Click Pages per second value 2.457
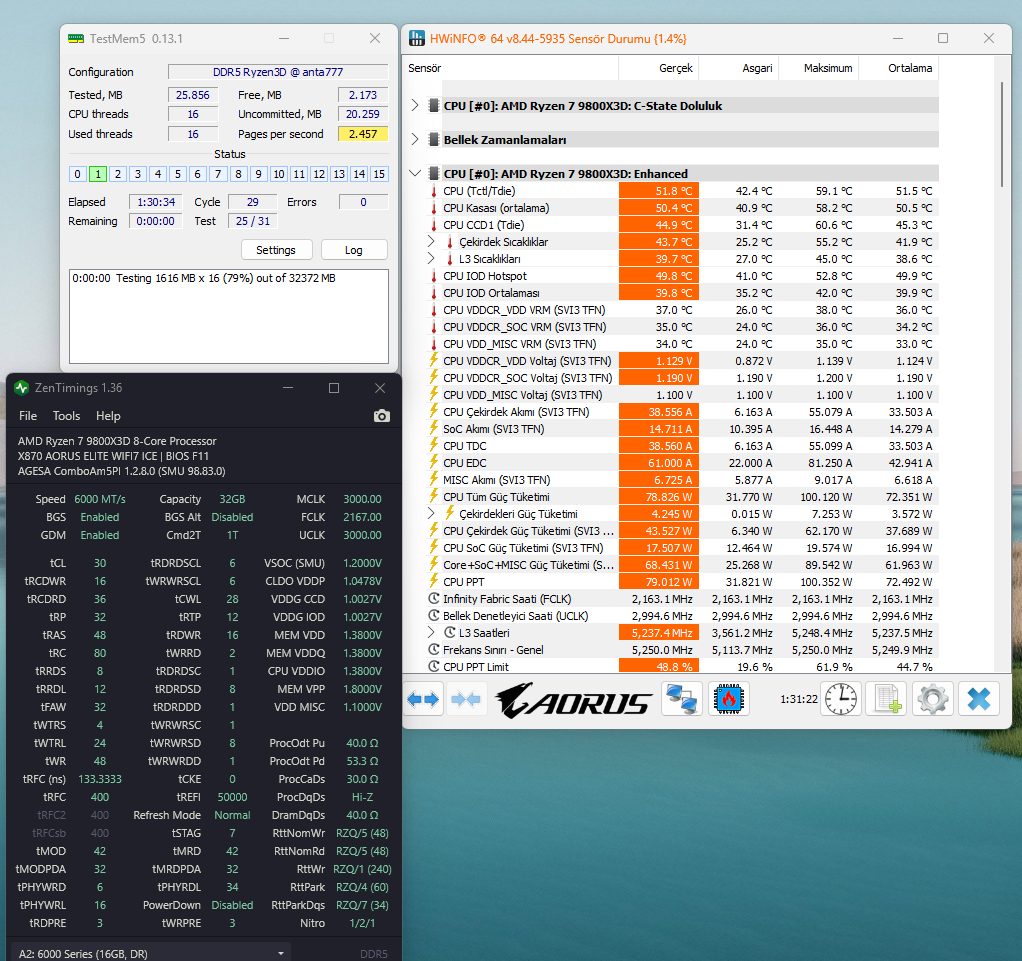Screen dimensions: 1022x961 (x=363, y=134)
